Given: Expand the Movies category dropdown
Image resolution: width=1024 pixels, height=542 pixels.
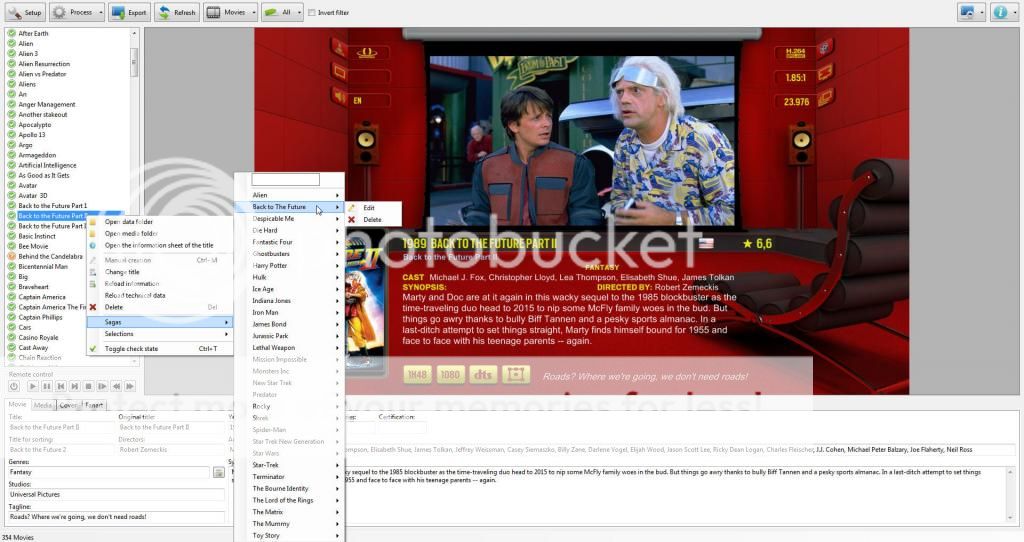Looking at the screenshot, I should click(x=253, y=12).
